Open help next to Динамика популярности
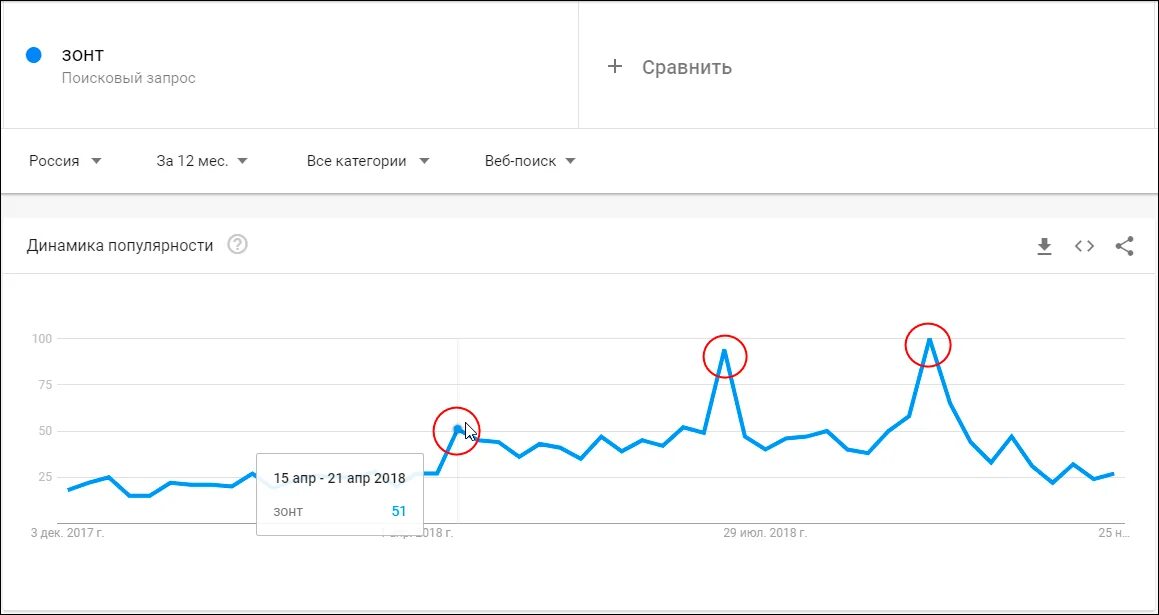The height and width of the screenshot is (615, 1159). click(237, 245)
